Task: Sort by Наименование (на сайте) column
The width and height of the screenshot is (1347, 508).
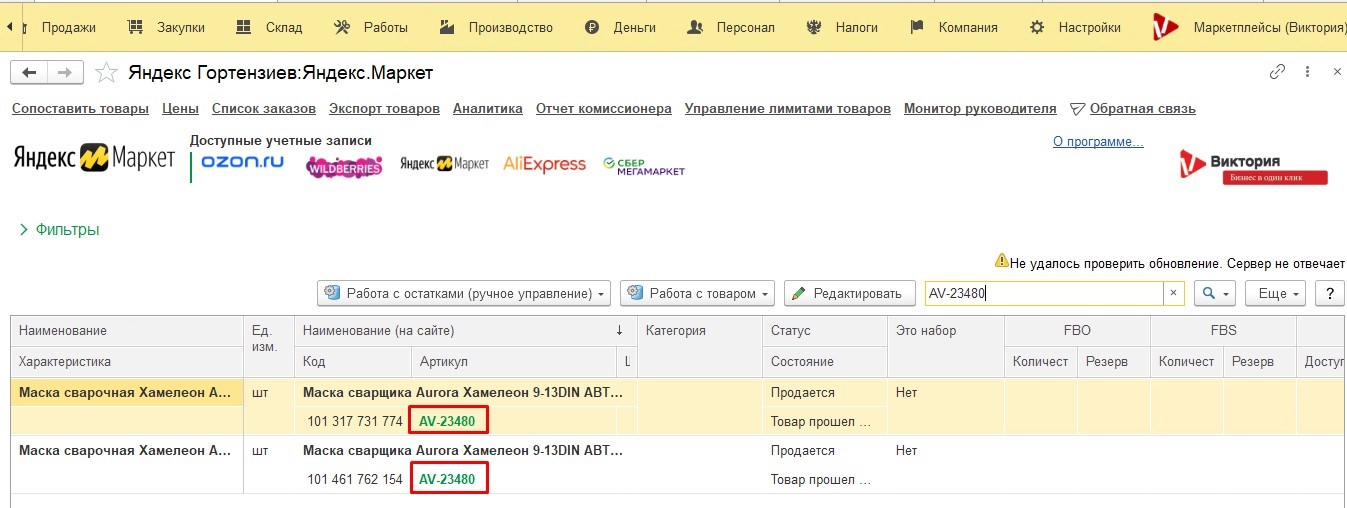Action: (465, 330)
